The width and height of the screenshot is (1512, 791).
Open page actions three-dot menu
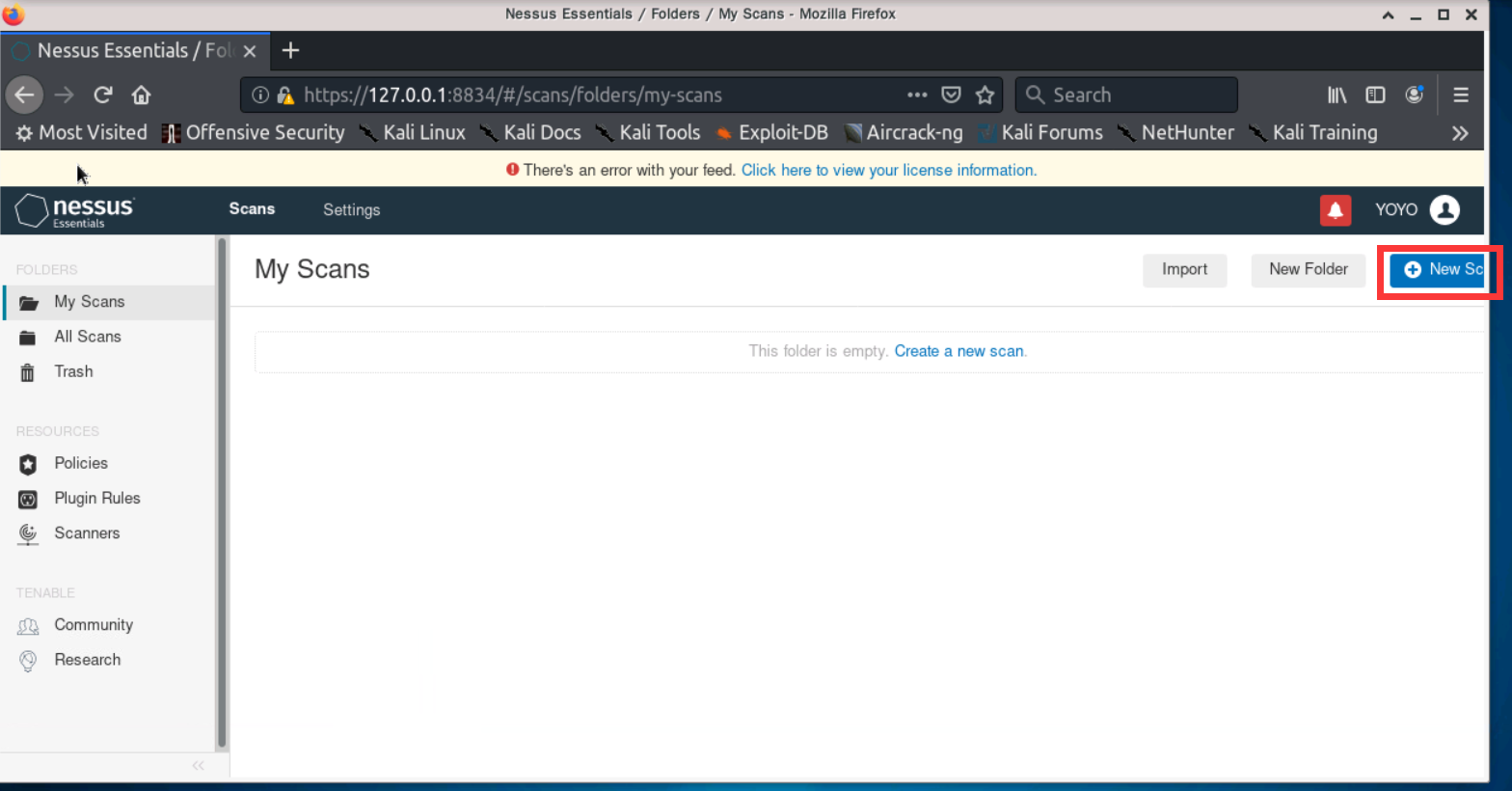pyautogui.click(x=917, y=95)
